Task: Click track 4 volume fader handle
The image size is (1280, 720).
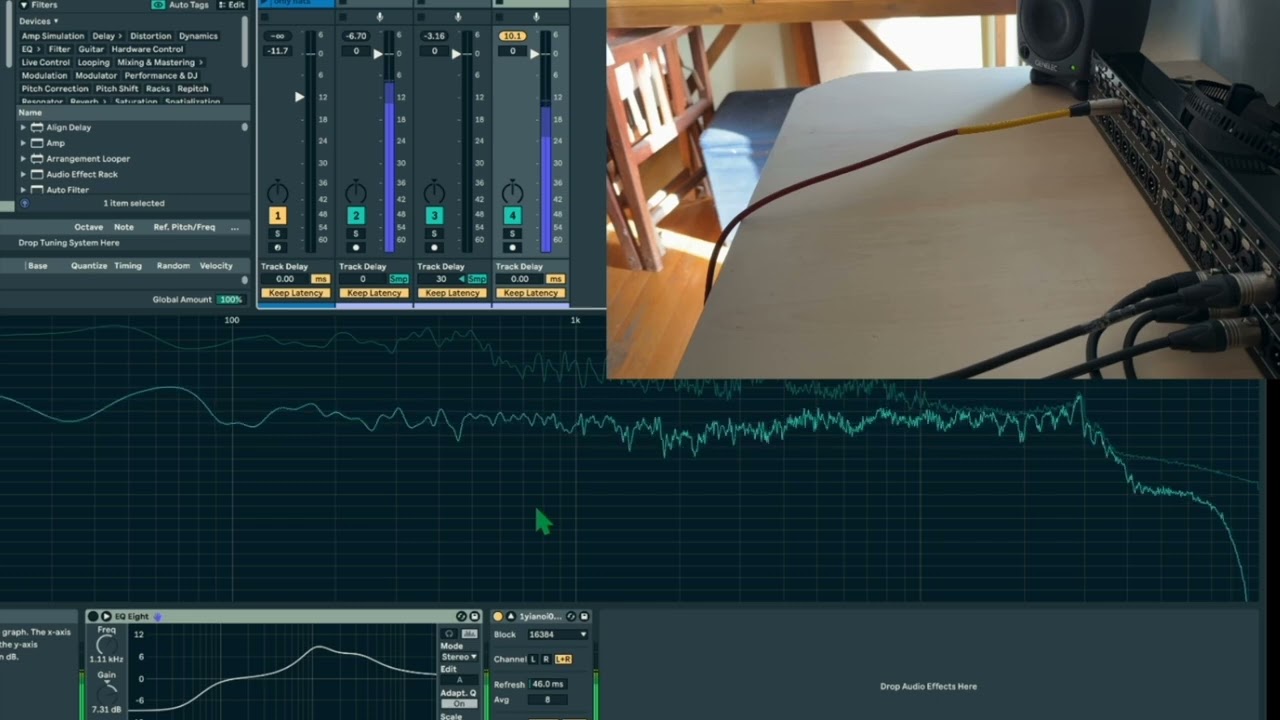Action: (534, 53)
